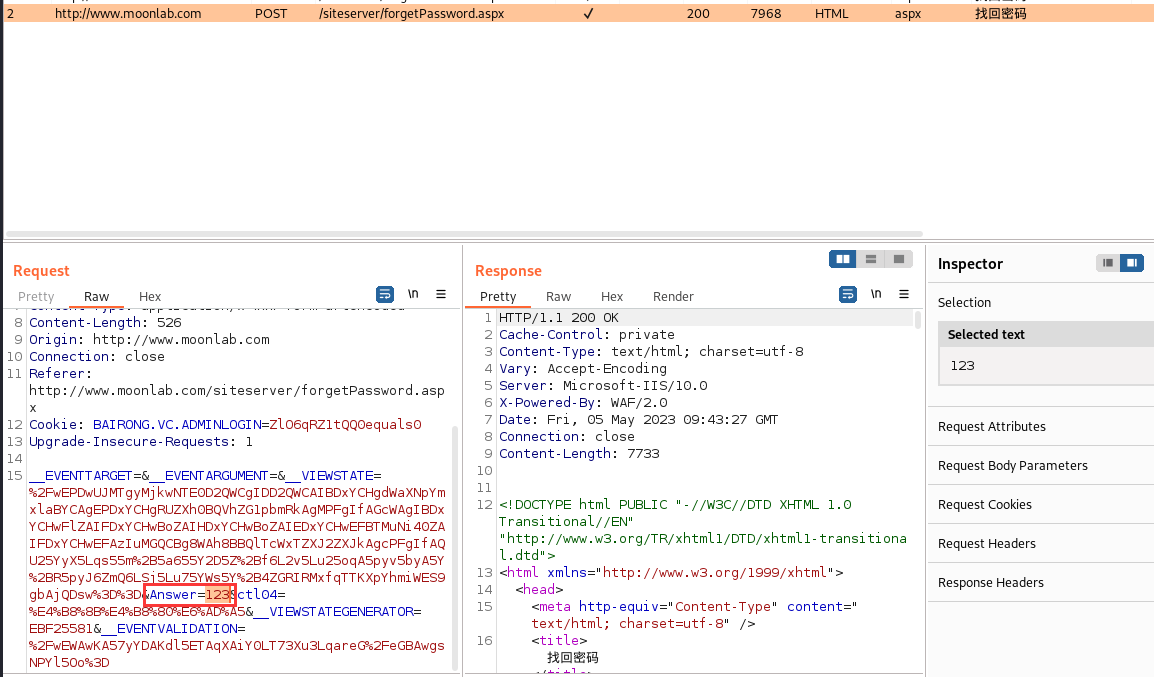This screenshot has width=1154, height=677.
Task: Click POST method cell in history
Action: [271, 13]
